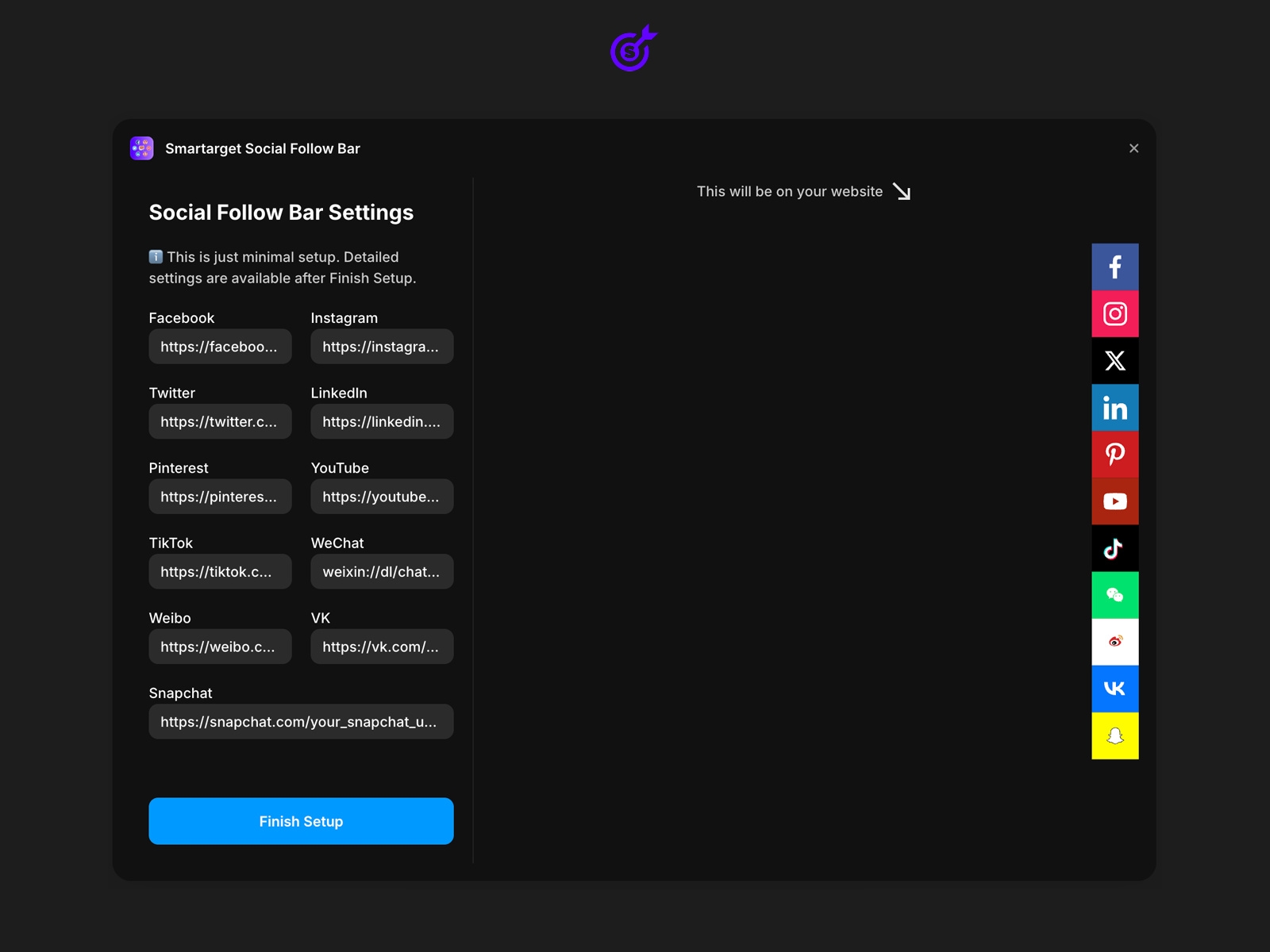
Task: Click the WeChat weixin link field
Action: pos(382,571)
